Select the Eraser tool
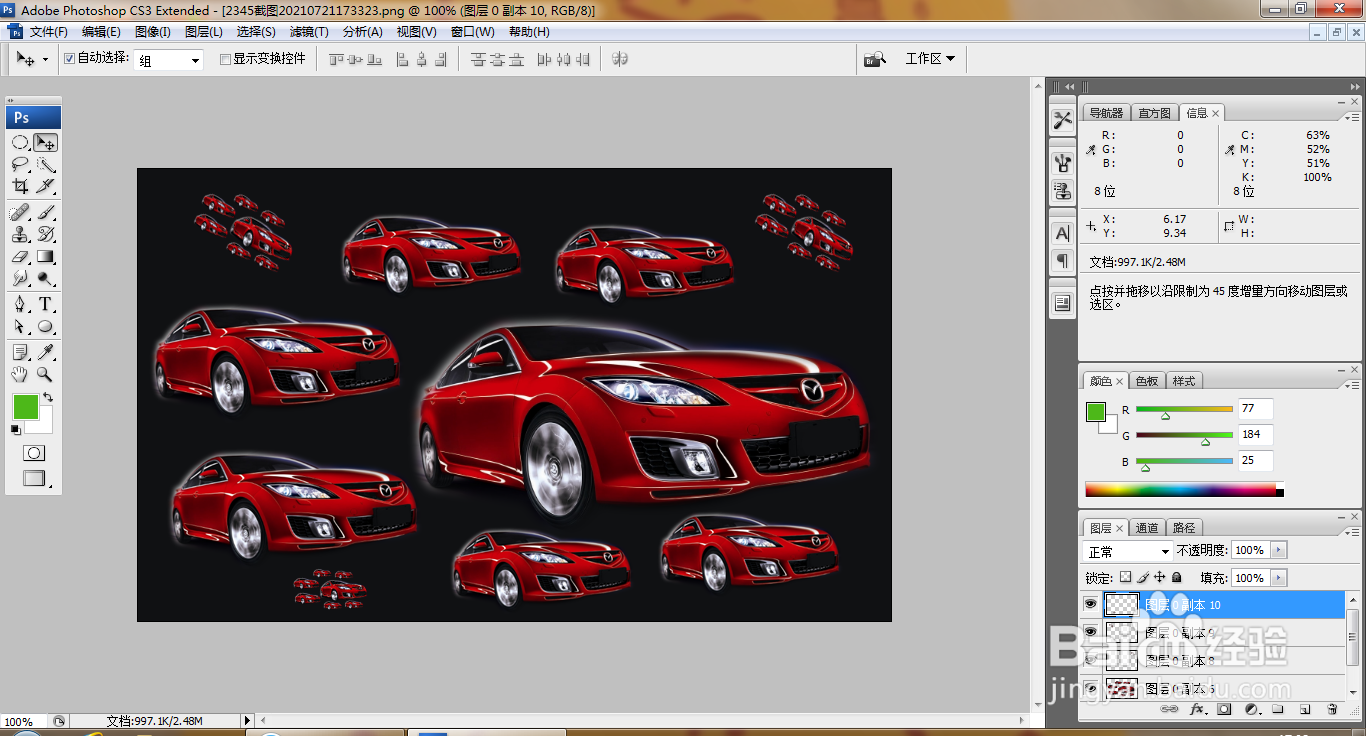1366x736 pixels. click(20, 257)
